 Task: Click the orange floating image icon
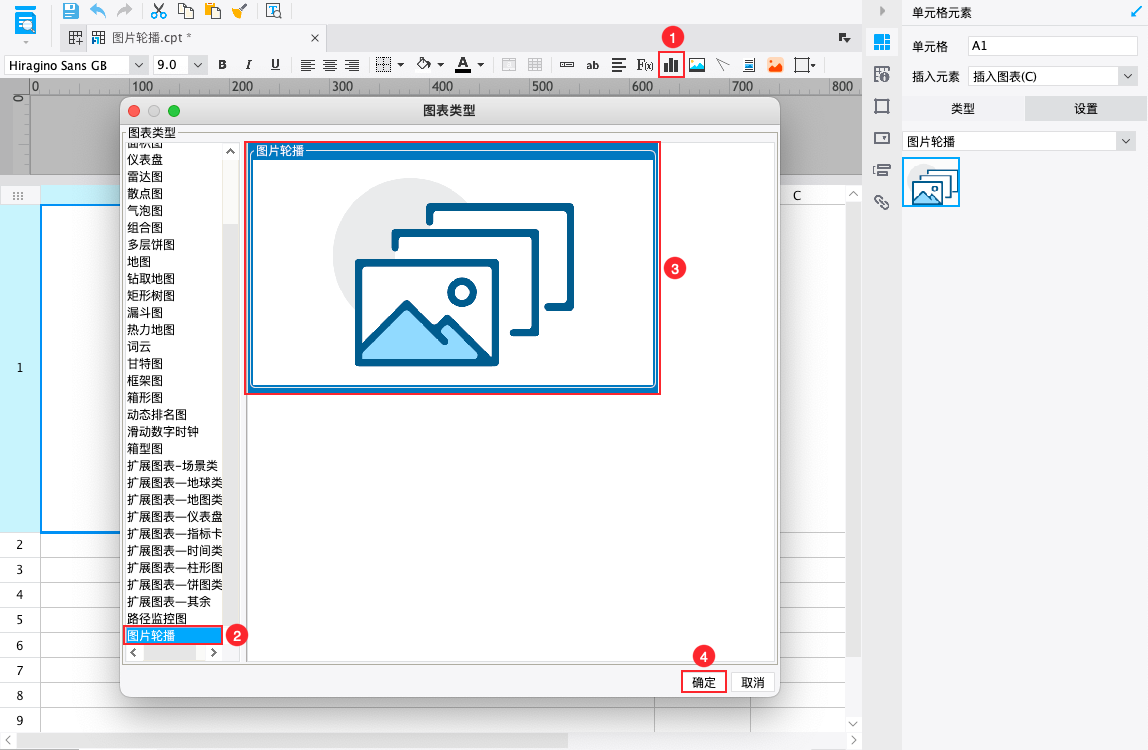(x=775, y=65)
